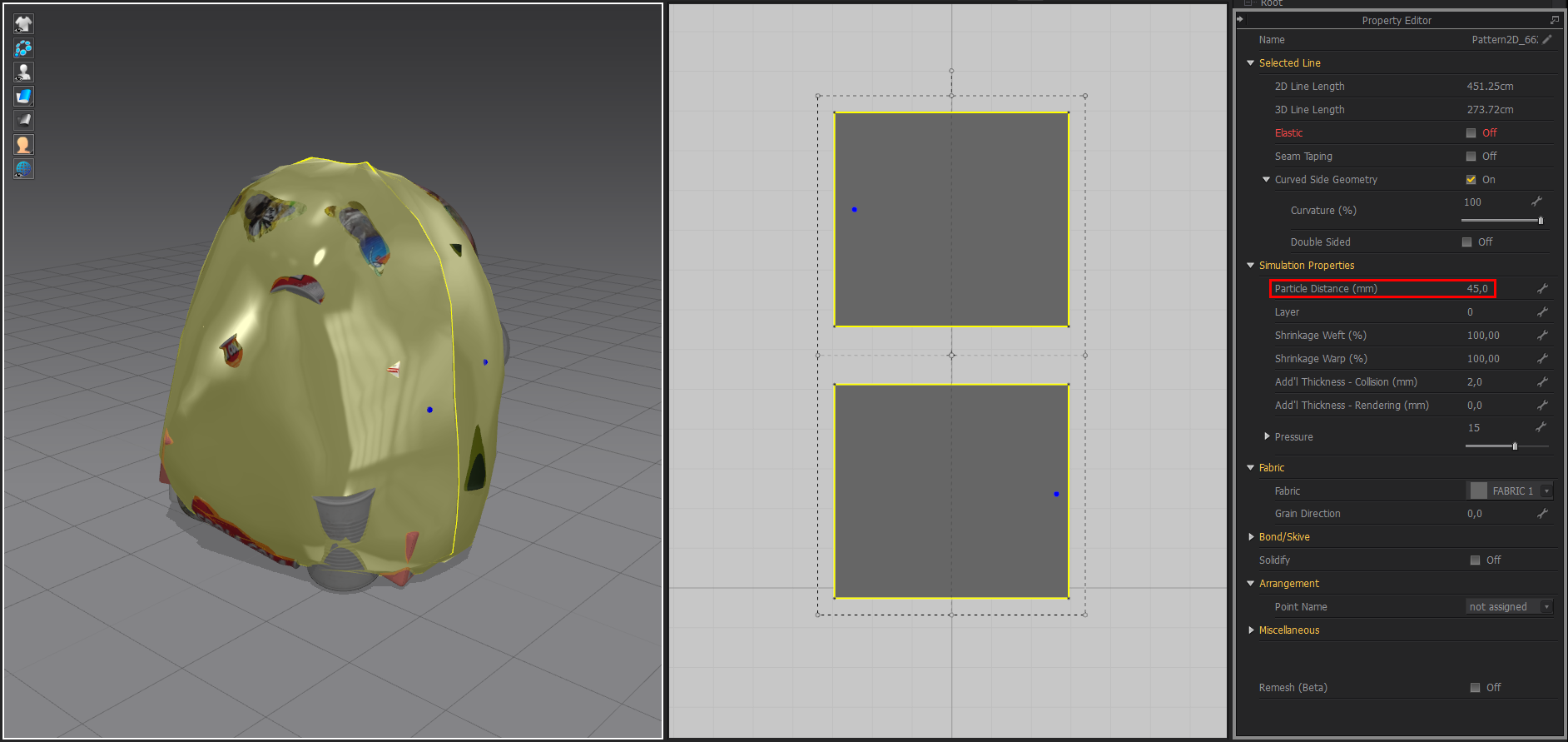
Task: Click the wrench icon for Layer
Action: click(x=1542, y=312)
